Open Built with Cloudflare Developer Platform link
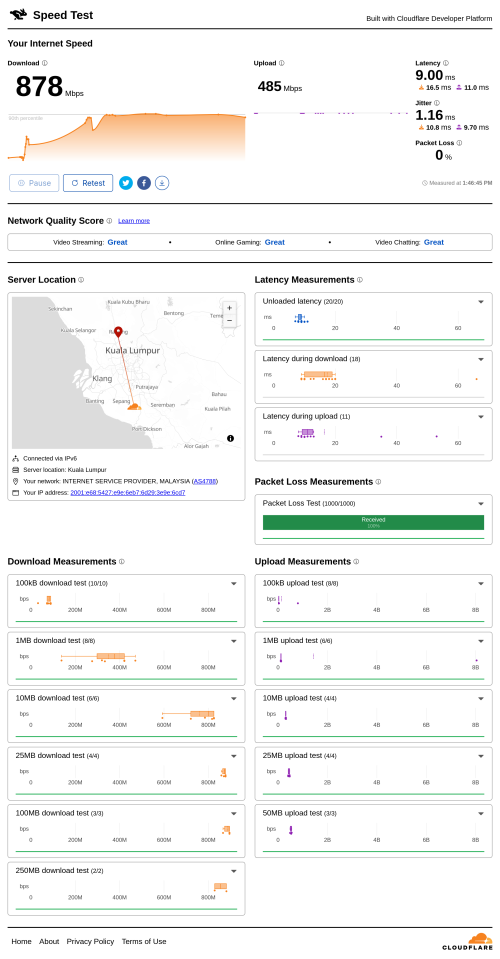The height and width of the screenshot is (959, 500). (x=429, y=18)
